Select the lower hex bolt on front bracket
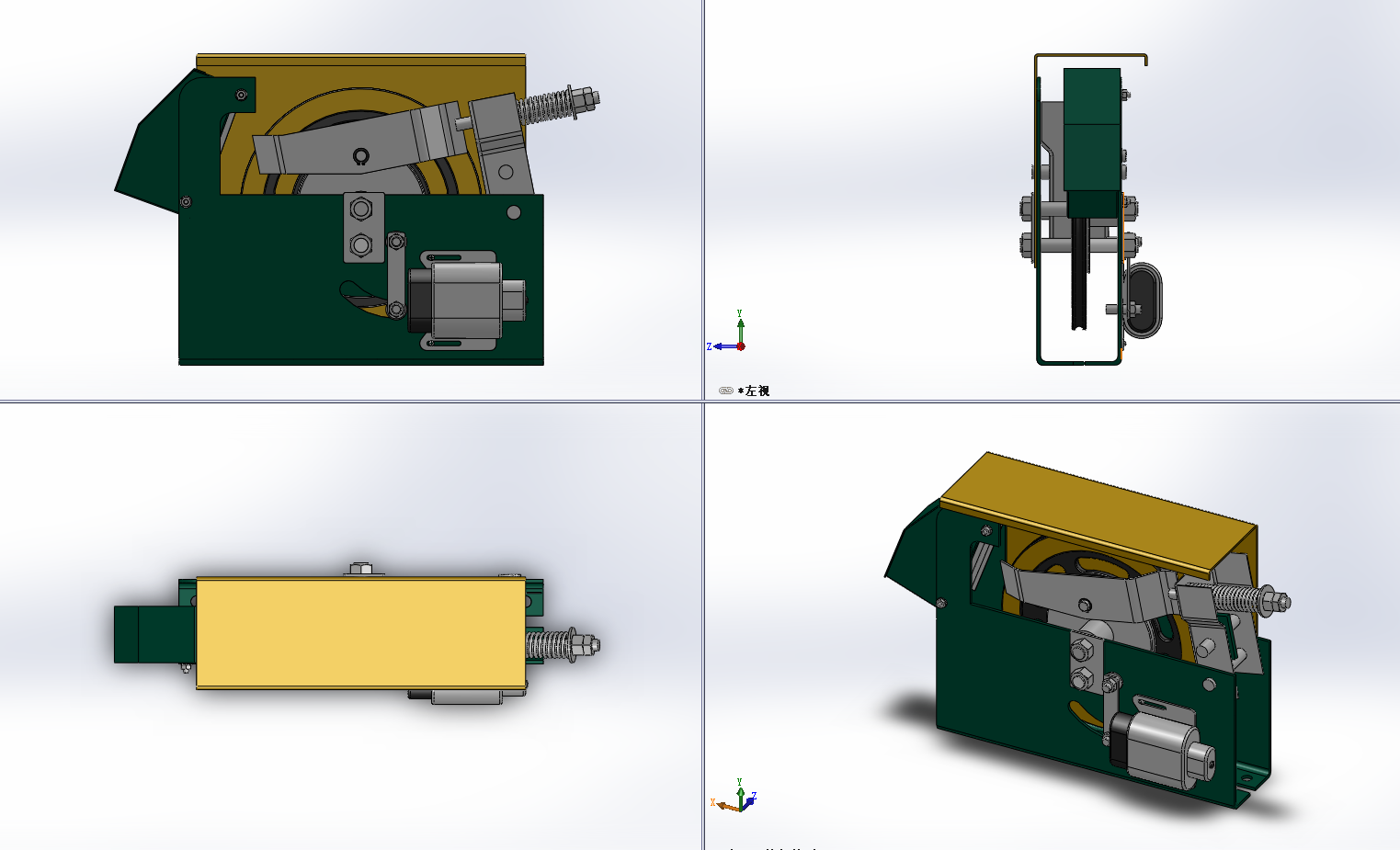The image size is (1400, 850). [361, 244]
